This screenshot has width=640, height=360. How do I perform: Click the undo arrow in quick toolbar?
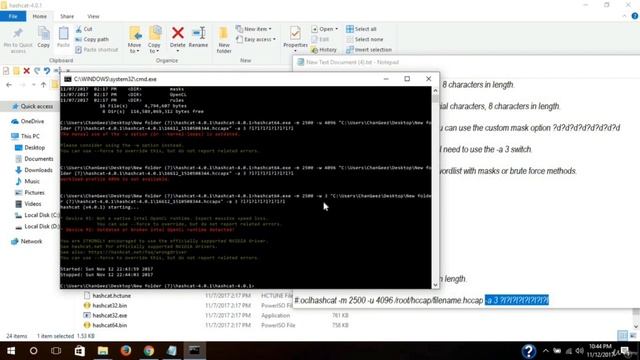coord(47,71)
